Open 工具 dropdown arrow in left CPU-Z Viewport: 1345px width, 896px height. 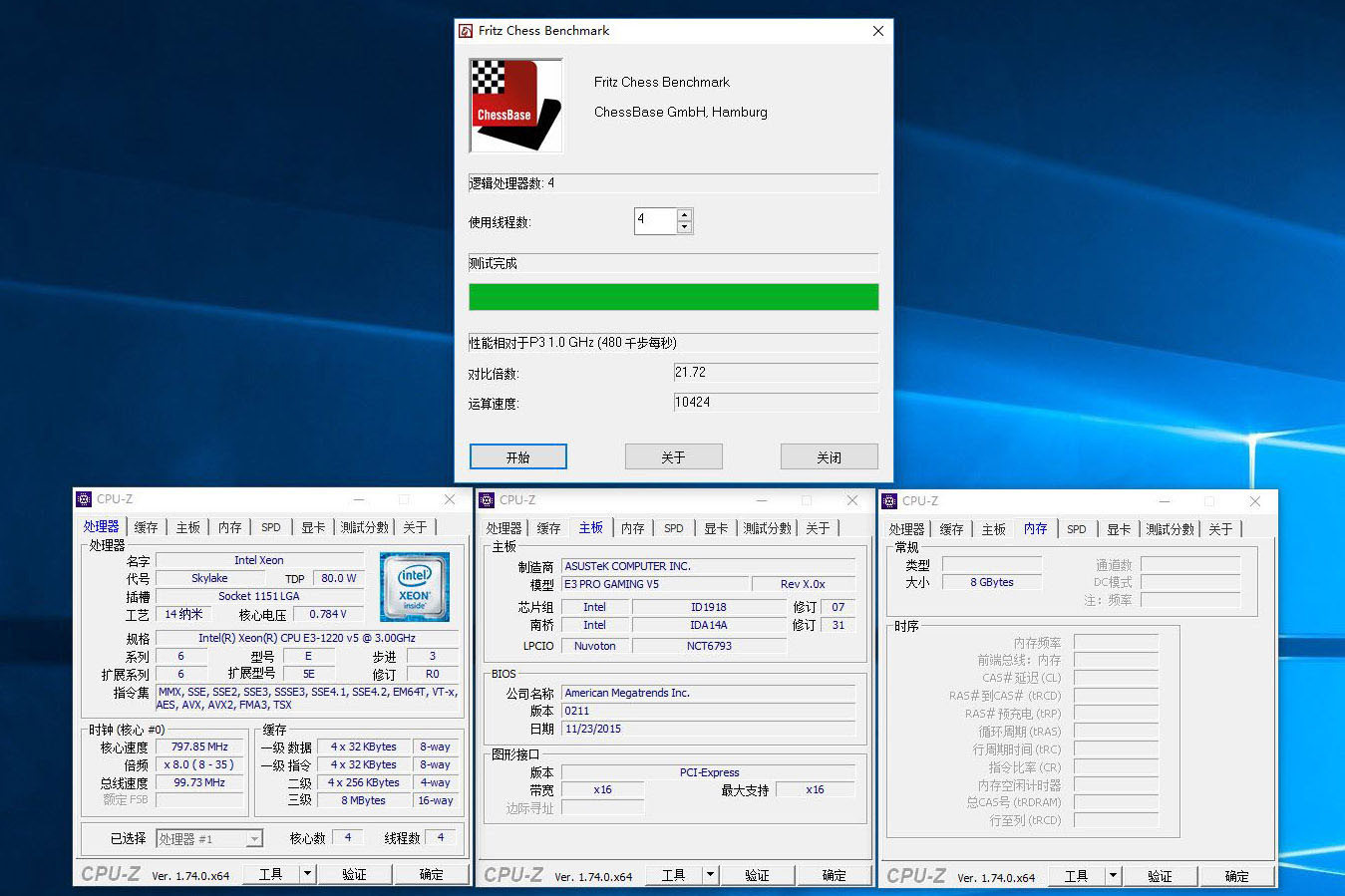click(308, 874)
